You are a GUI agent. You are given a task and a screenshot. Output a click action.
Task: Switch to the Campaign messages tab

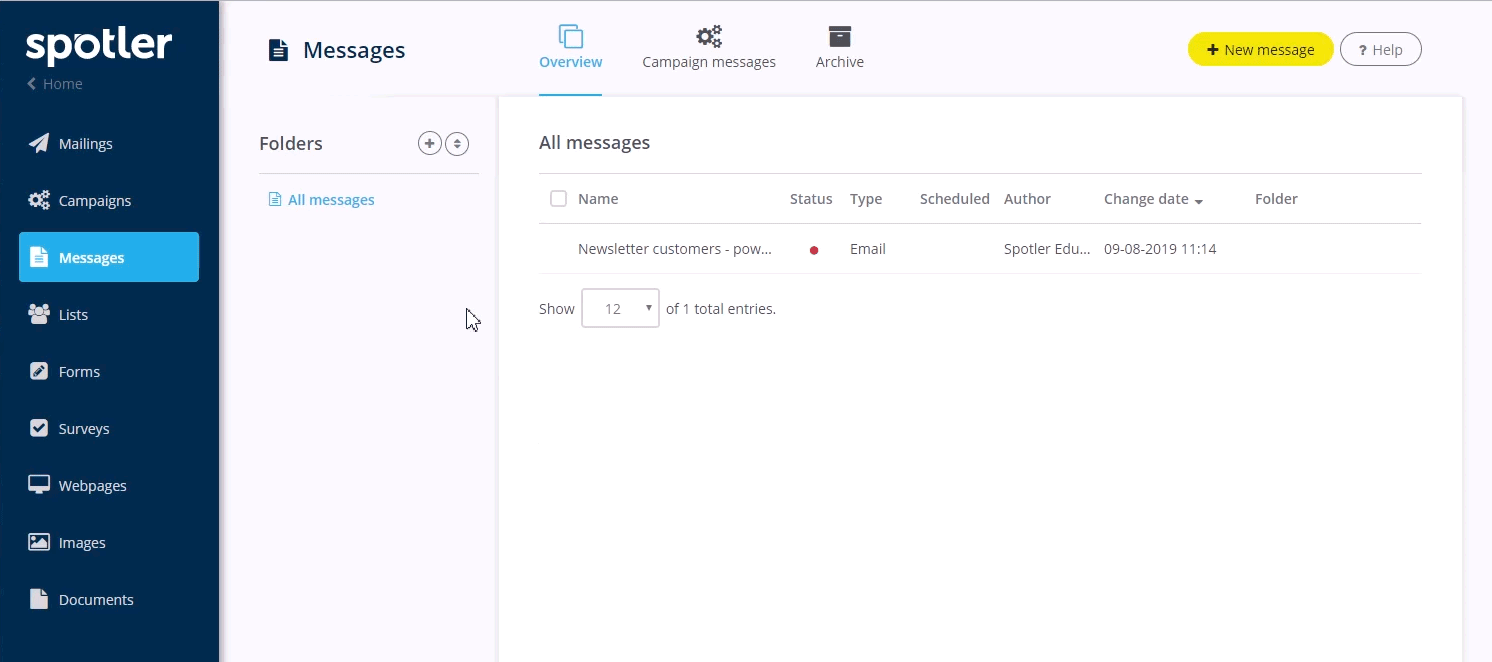coord(709,49)
